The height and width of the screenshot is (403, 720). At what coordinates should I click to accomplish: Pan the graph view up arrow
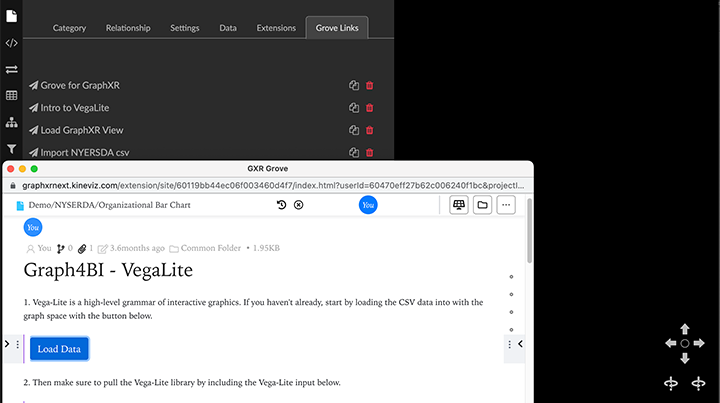(685, 328)
